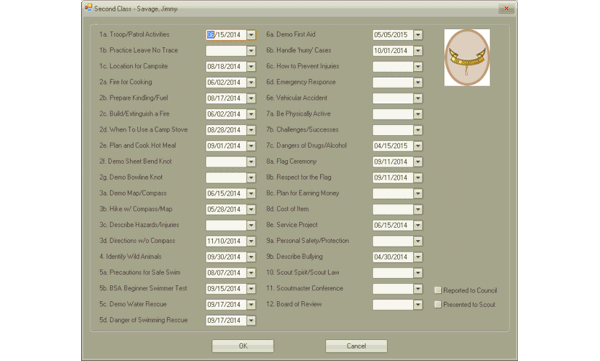
Task: Click the 09/30/2014 date for 4. Identify Wild Animals
Action: [226, 257]
